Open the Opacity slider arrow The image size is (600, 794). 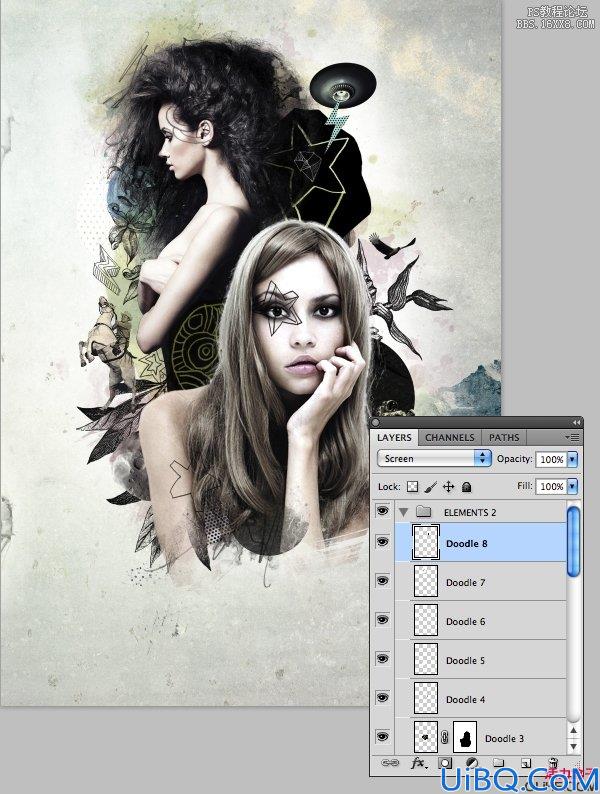573,459
